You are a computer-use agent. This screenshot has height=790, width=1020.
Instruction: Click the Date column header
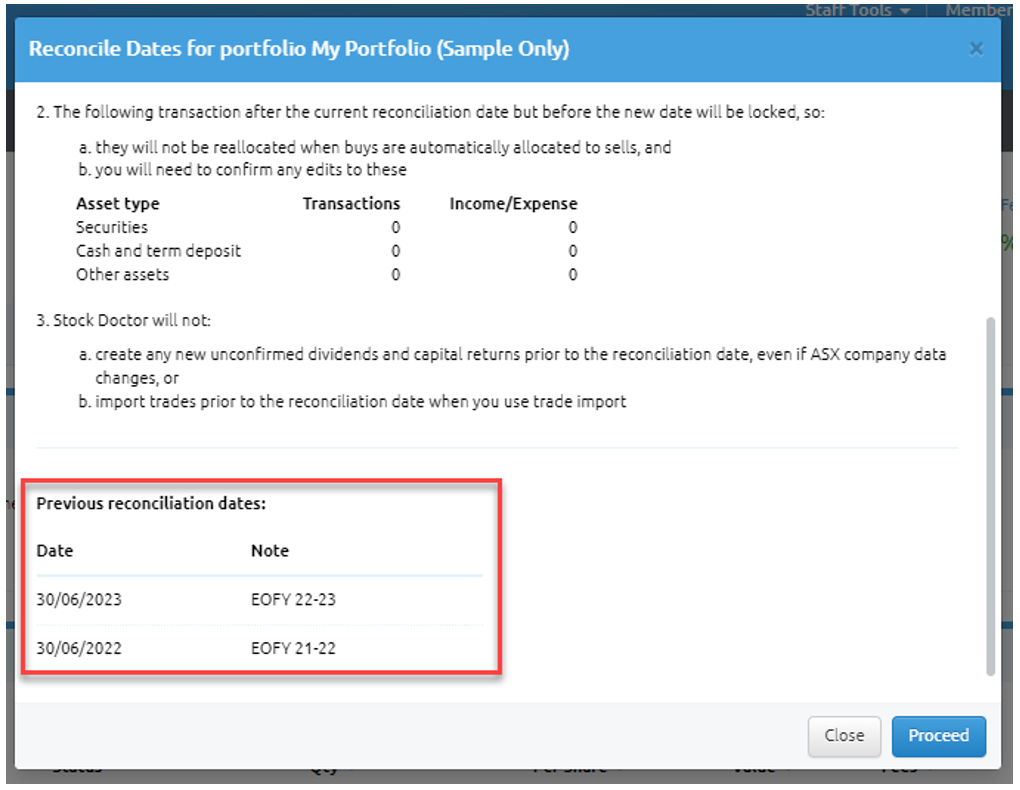pos(55,551)
